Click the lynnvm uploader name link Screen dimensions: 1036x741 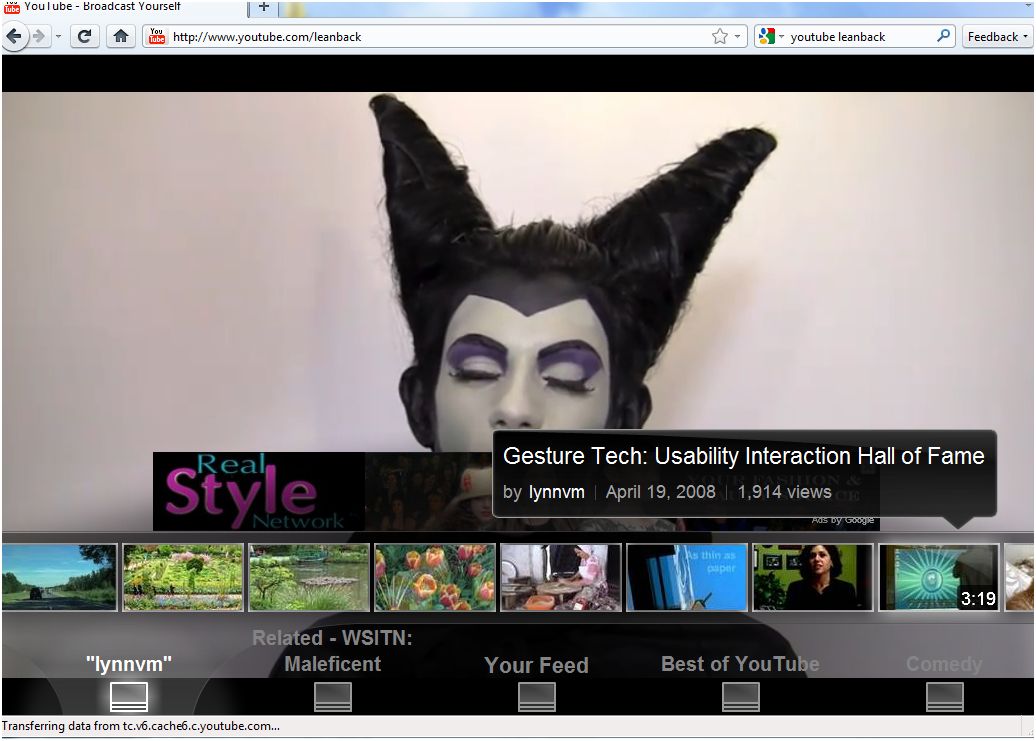coord(556,492)
